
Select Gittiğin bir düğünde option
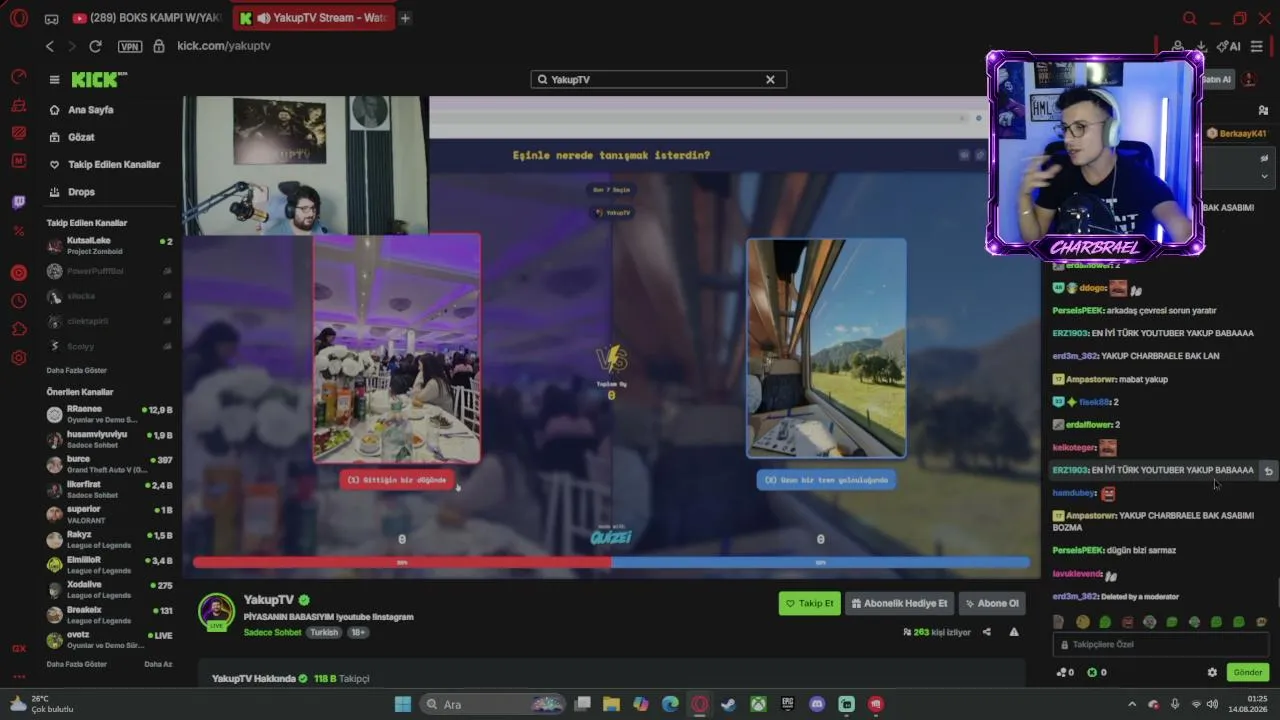coord(397,480)
